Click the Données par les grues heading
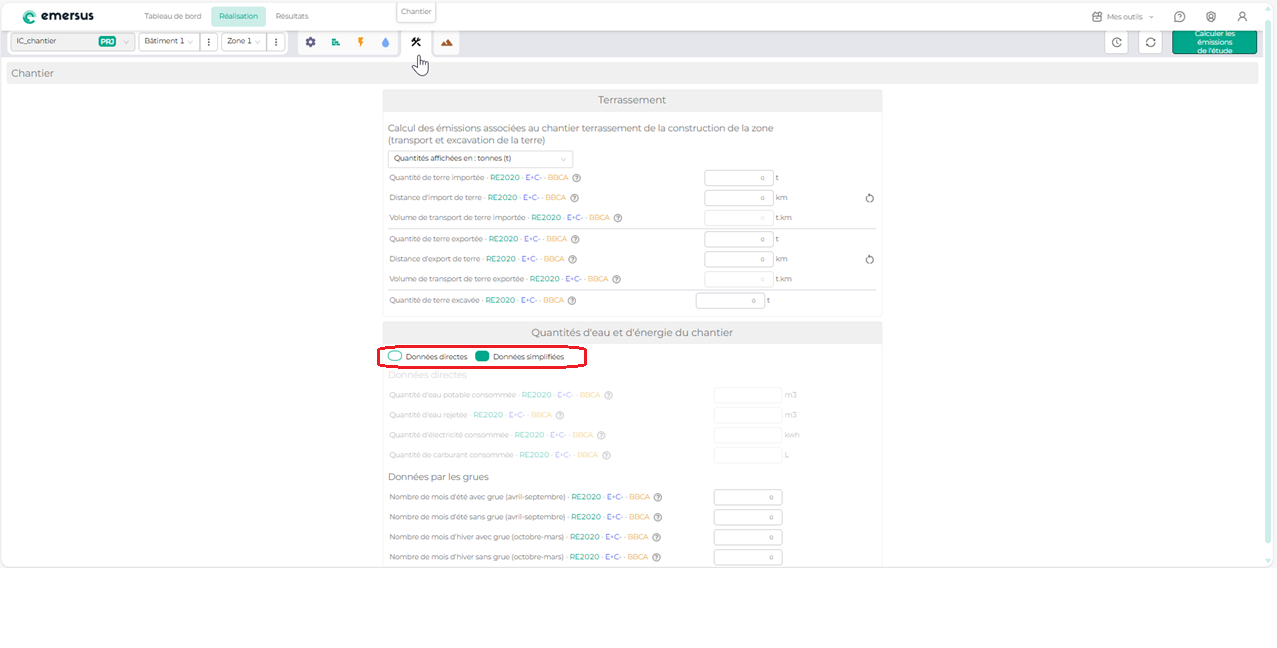This screenshot has height=648, width=1277. click(438, 477)
